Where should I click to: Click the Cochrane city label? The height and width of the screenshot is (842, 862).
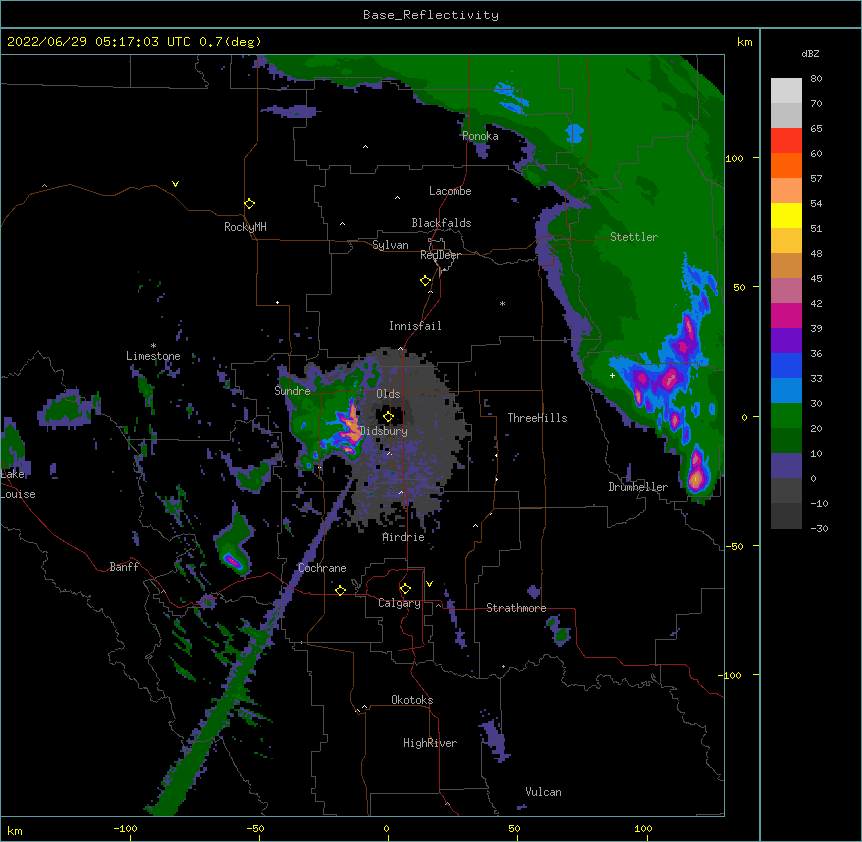pos(322,568)
